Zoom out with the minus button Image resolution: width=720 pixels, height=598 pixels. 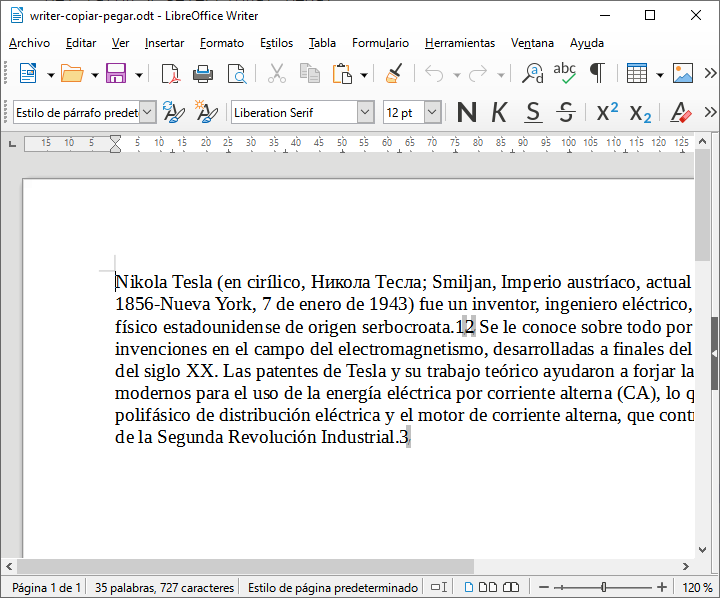pyautogui.click(x=544, y=587)
